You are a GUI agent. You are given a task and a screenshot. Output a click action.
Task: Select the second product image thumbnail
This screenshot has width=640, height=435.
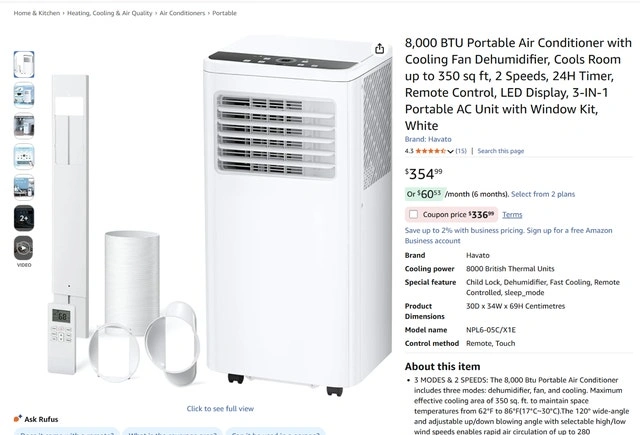click(x=24, y=95)
